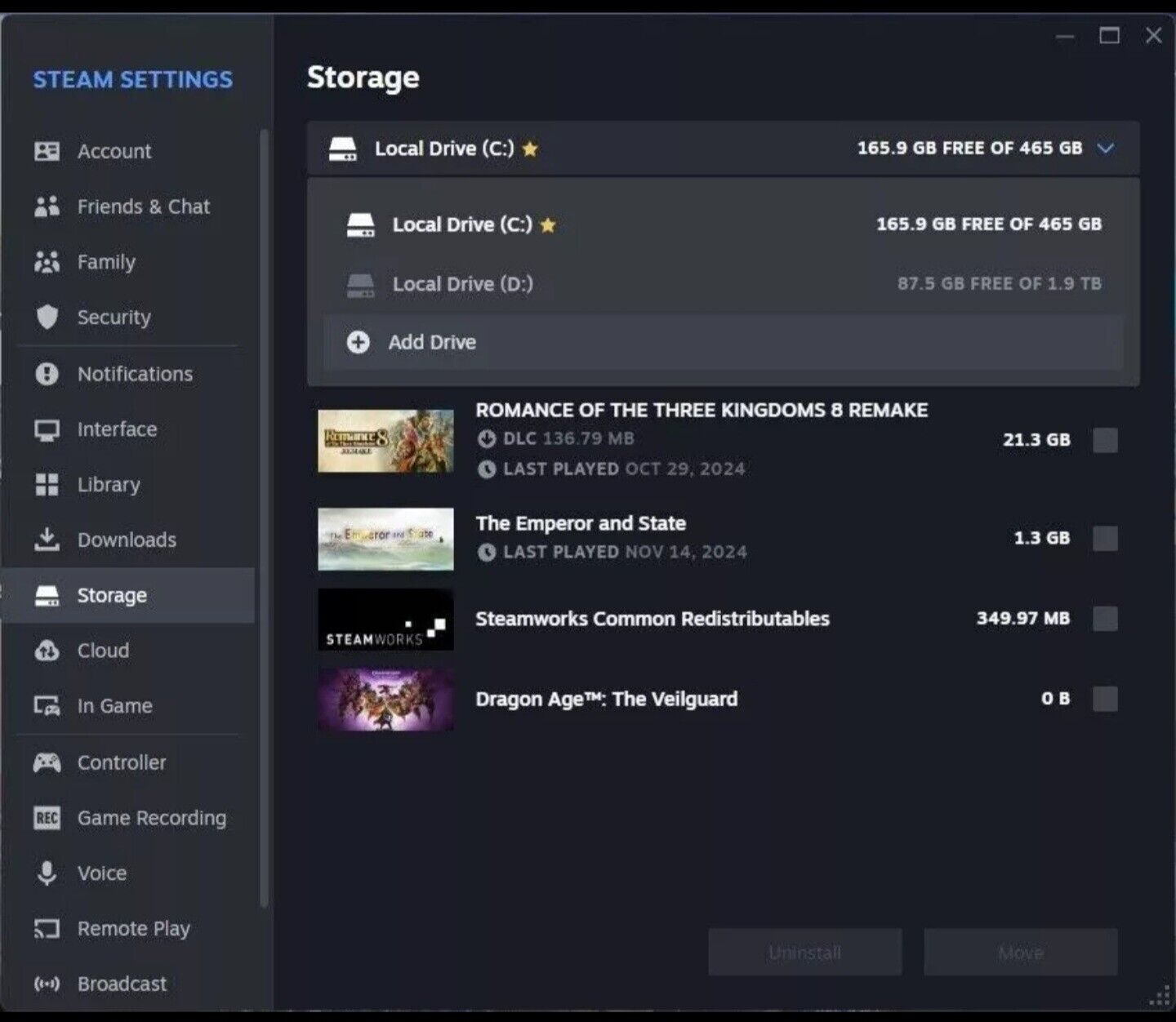The image size is (1176, 1022).
Task: Click the 'Dragon Age™: The Veilguard' title
Action: coord(607,700)
